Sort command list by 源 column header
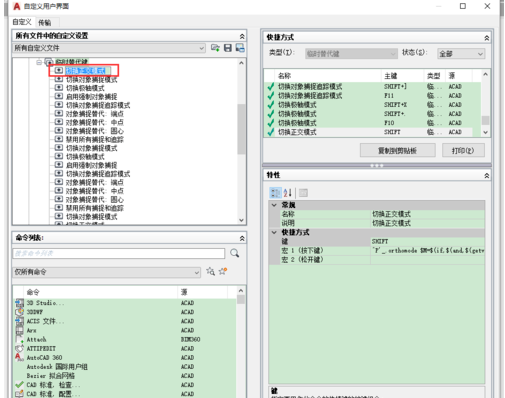The height and width of the screenshot is (398, 505). (x=202, y=292)
